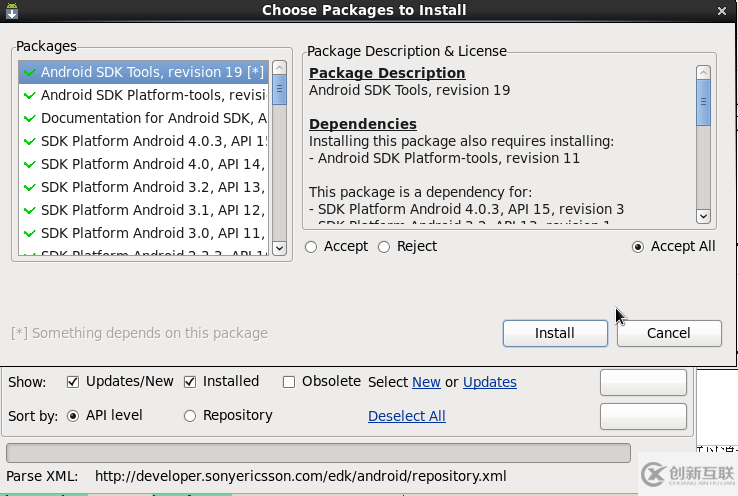Click the Android SDK Manager download icon in the title bar
Viewport: 738px width, 496px height.
pyautogui.click(x=12, y=10)
